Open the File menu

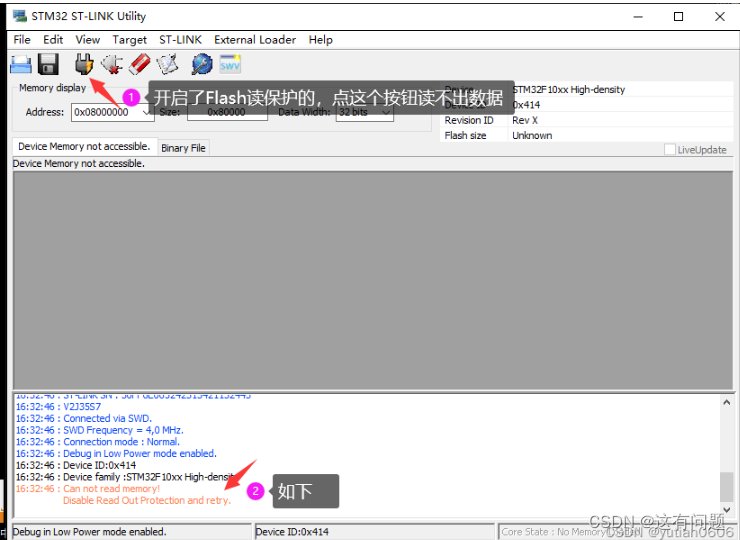(x=22, y=40)
